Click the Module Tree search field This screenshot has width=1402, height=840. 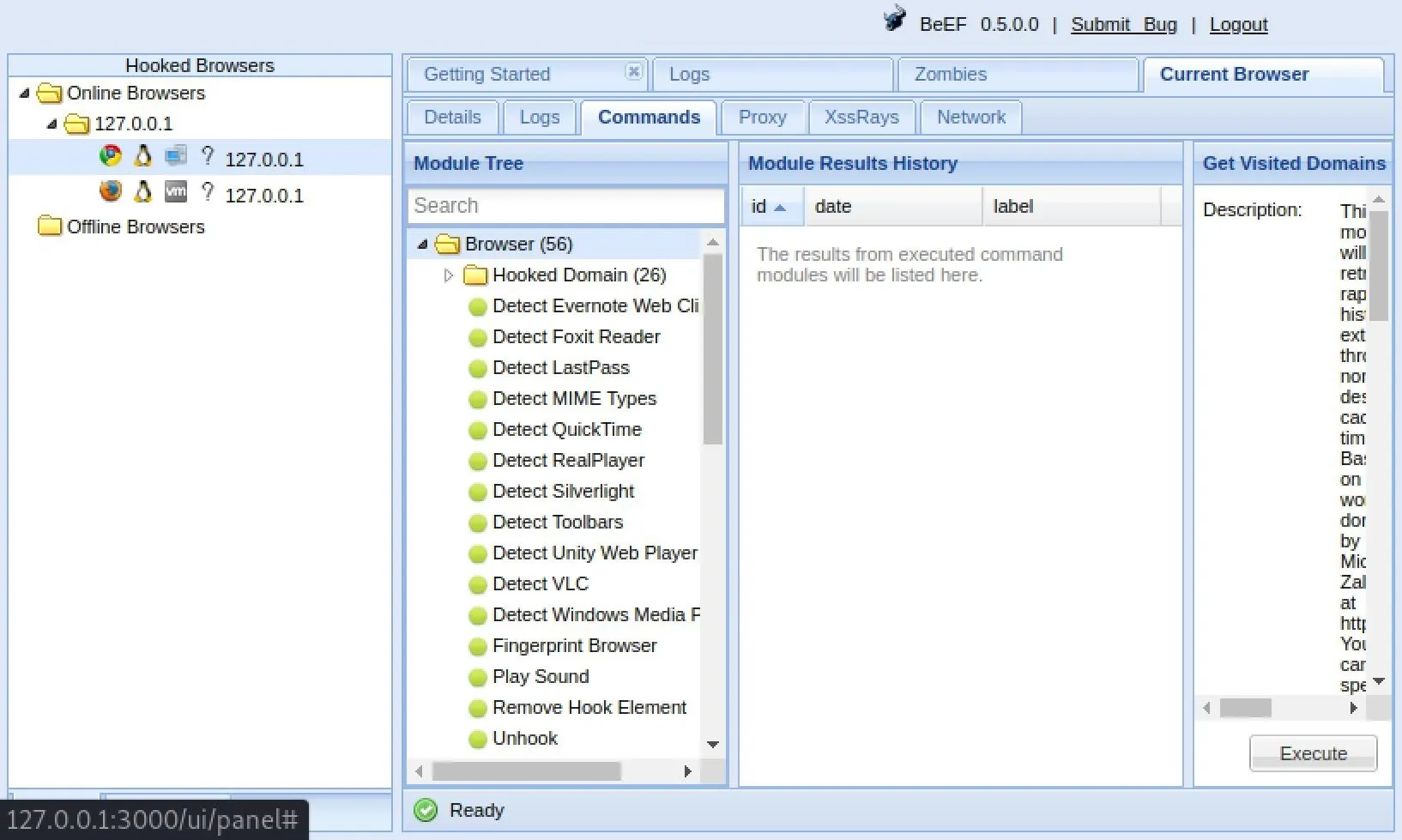pos(566,206)
